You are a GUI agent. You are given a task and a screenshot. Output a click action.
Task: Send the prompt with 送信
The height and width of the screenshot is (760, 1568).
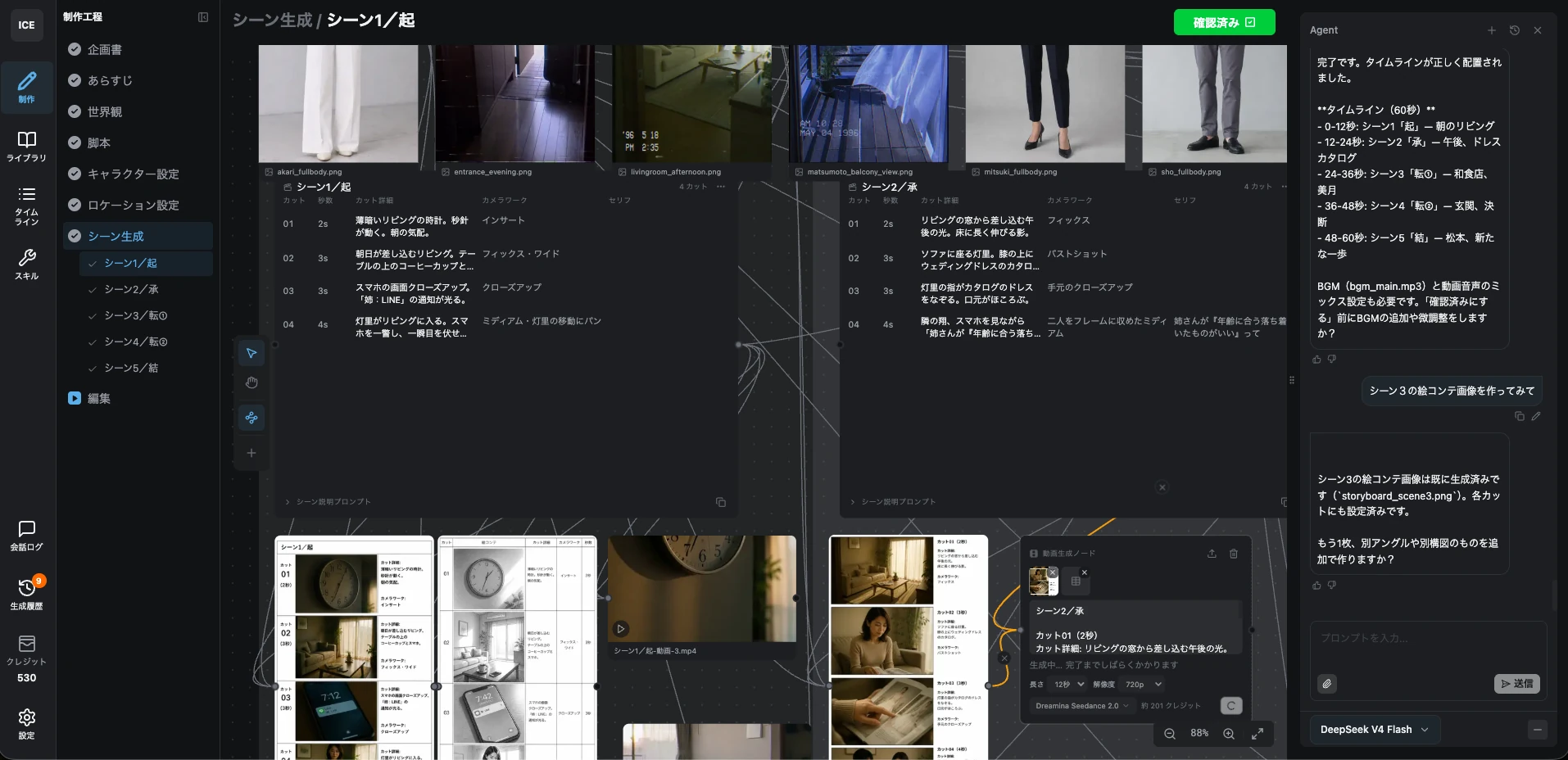click(x=1516, y=684)
